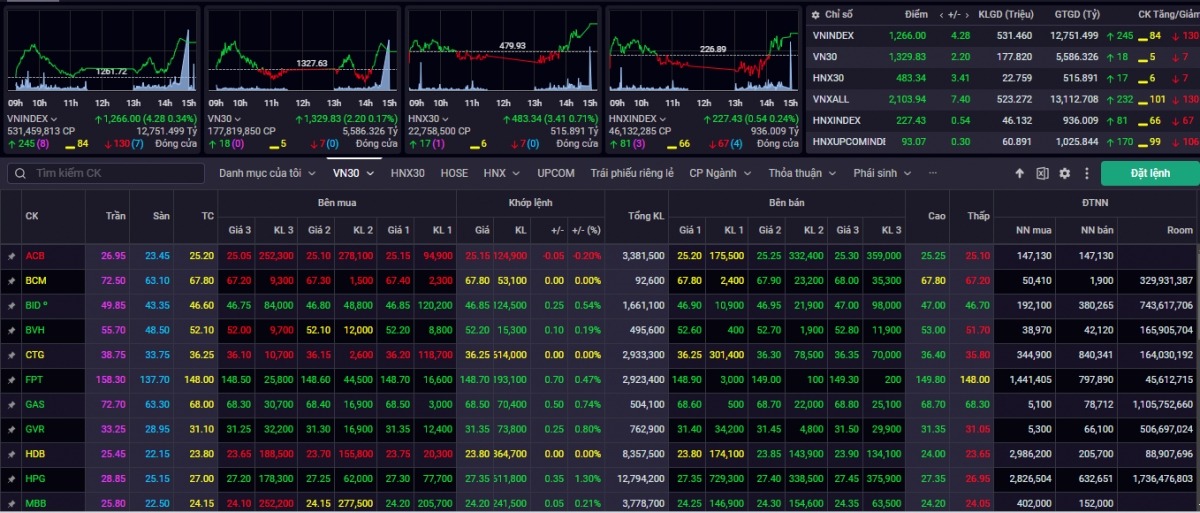The image size is (1200, 513).
Task: Switch to the HOSE tab
Action: tap(454, 173)
